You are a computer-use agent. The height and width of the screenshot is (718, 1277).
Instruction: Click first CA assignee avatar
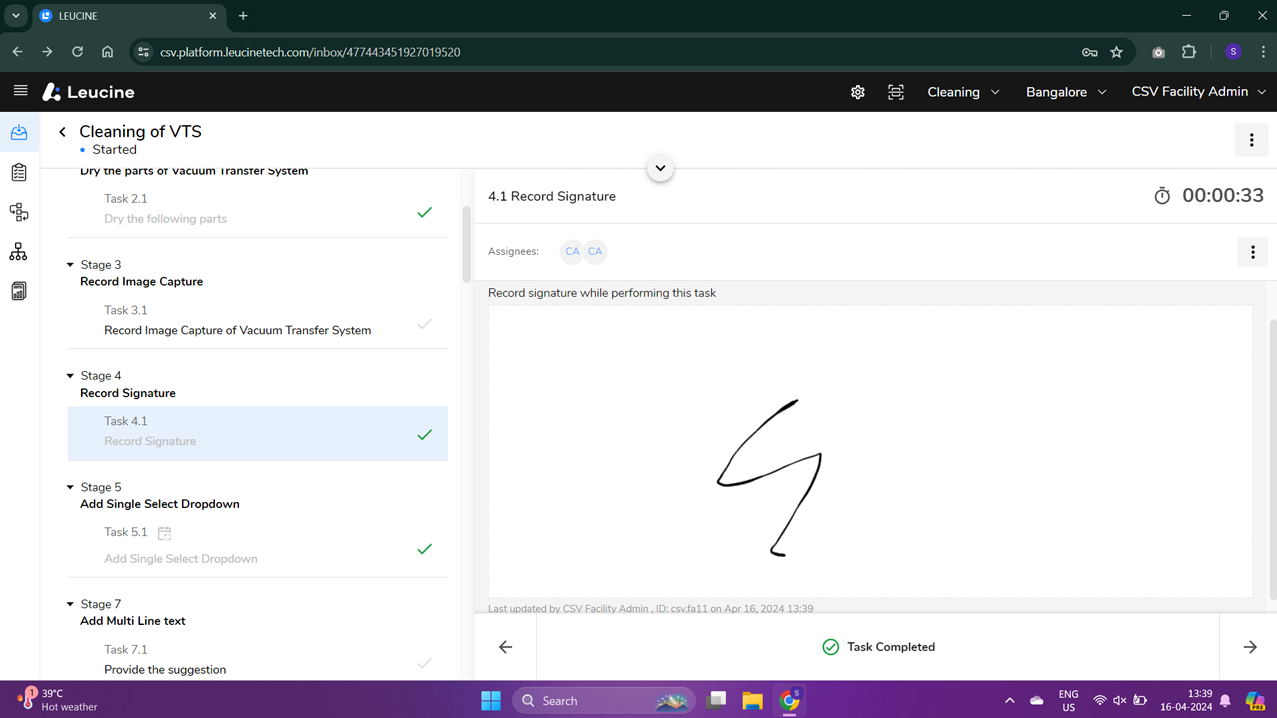[572, 252]
